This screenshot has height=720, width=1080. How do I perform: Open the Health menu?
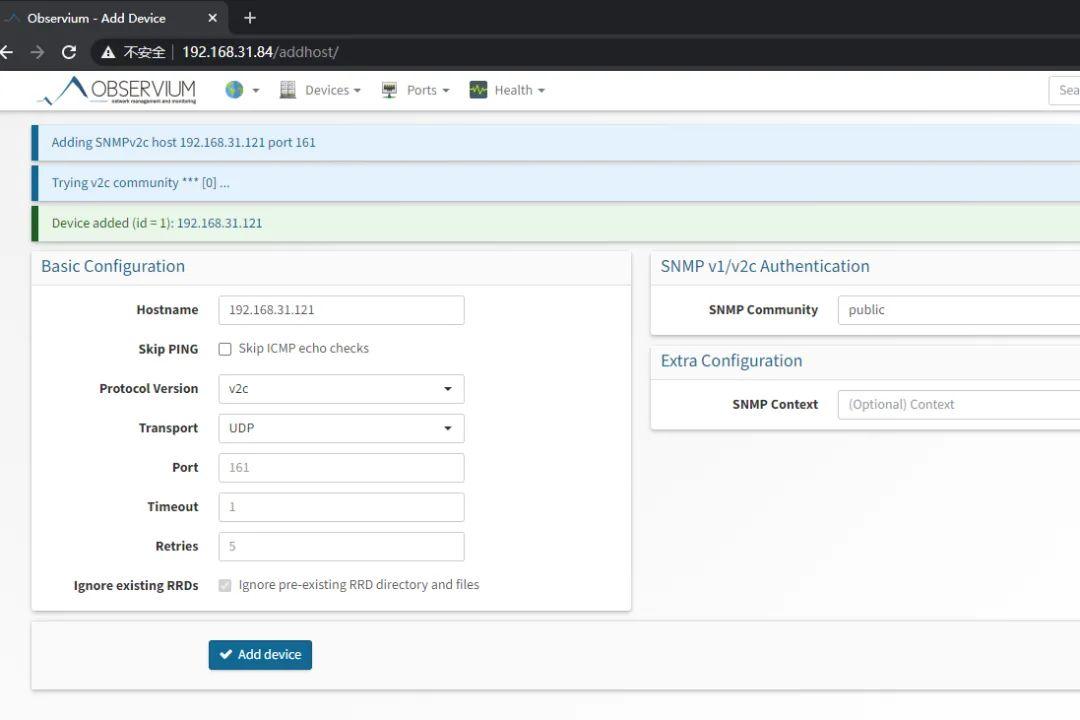point(515,89)
